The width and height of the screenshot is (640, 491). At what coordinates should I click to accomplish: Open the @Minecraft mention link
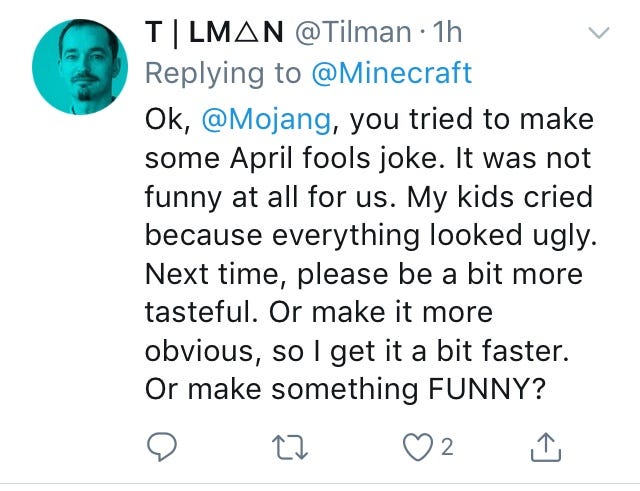(392, 73)
